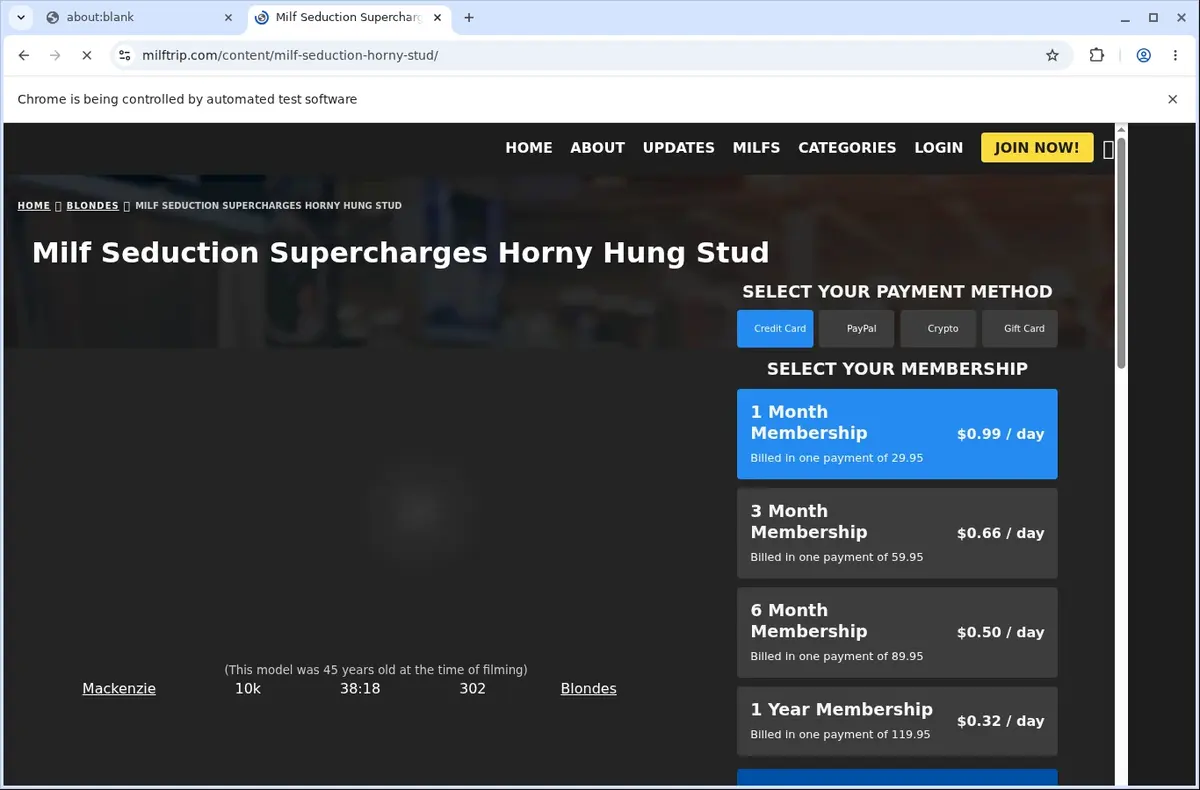The height and width of the screenshot is (790, 1200).
Task: Follow the BLONDES breadcrumb link
Action: pyautogui.click(x=92, y=205)
